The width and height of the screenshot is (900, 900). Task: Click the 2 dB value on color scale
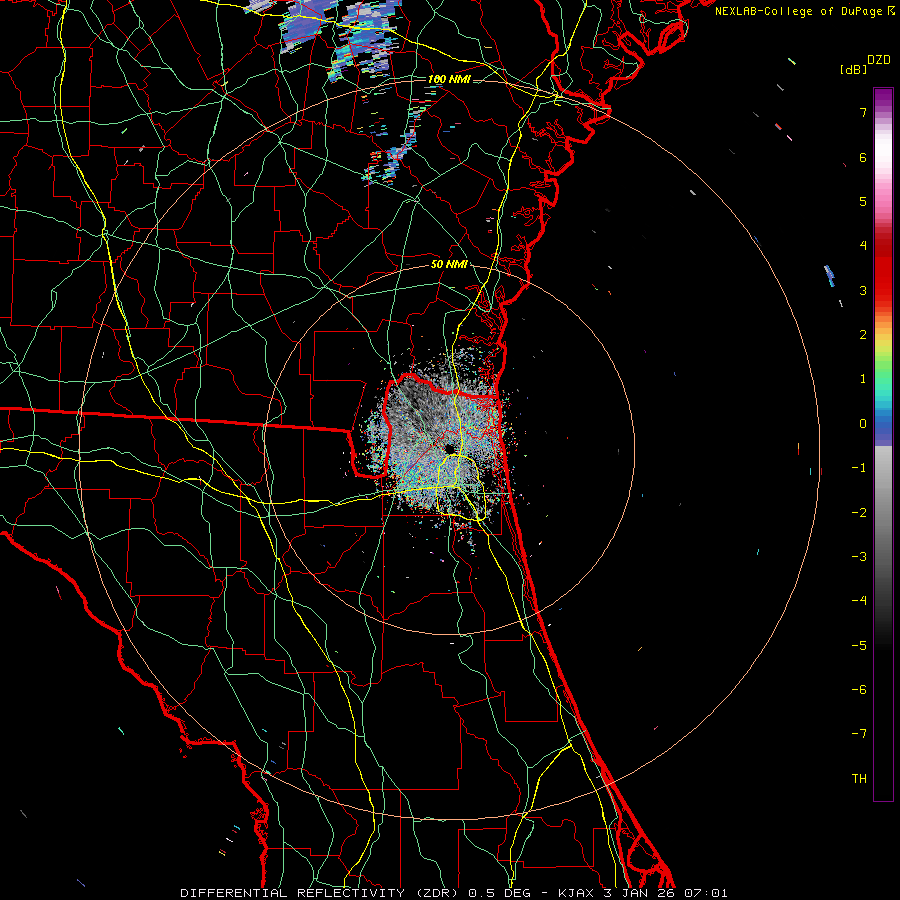tap(863, 335)
